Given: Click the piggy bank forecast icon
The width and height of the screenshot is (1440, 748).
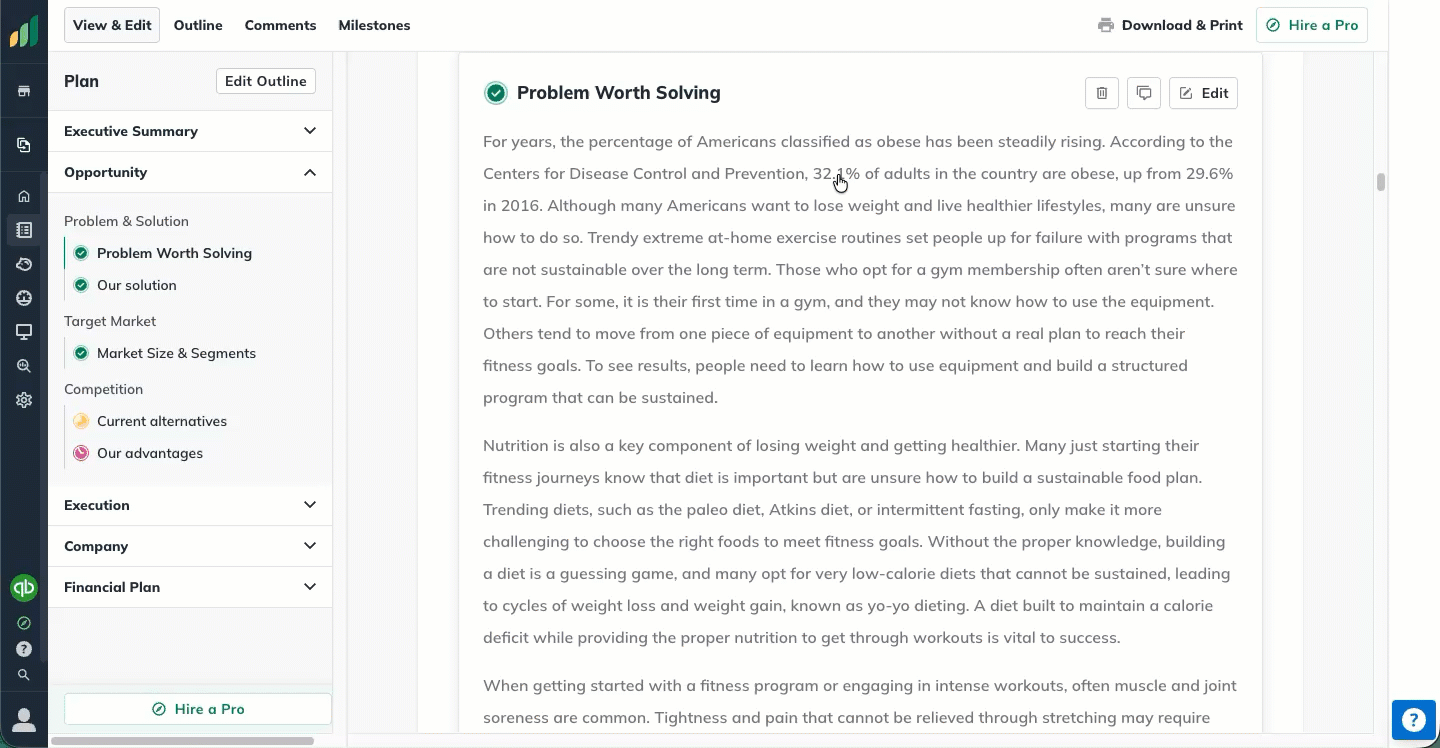Looking at the screenshot, I should coord(24,264).
